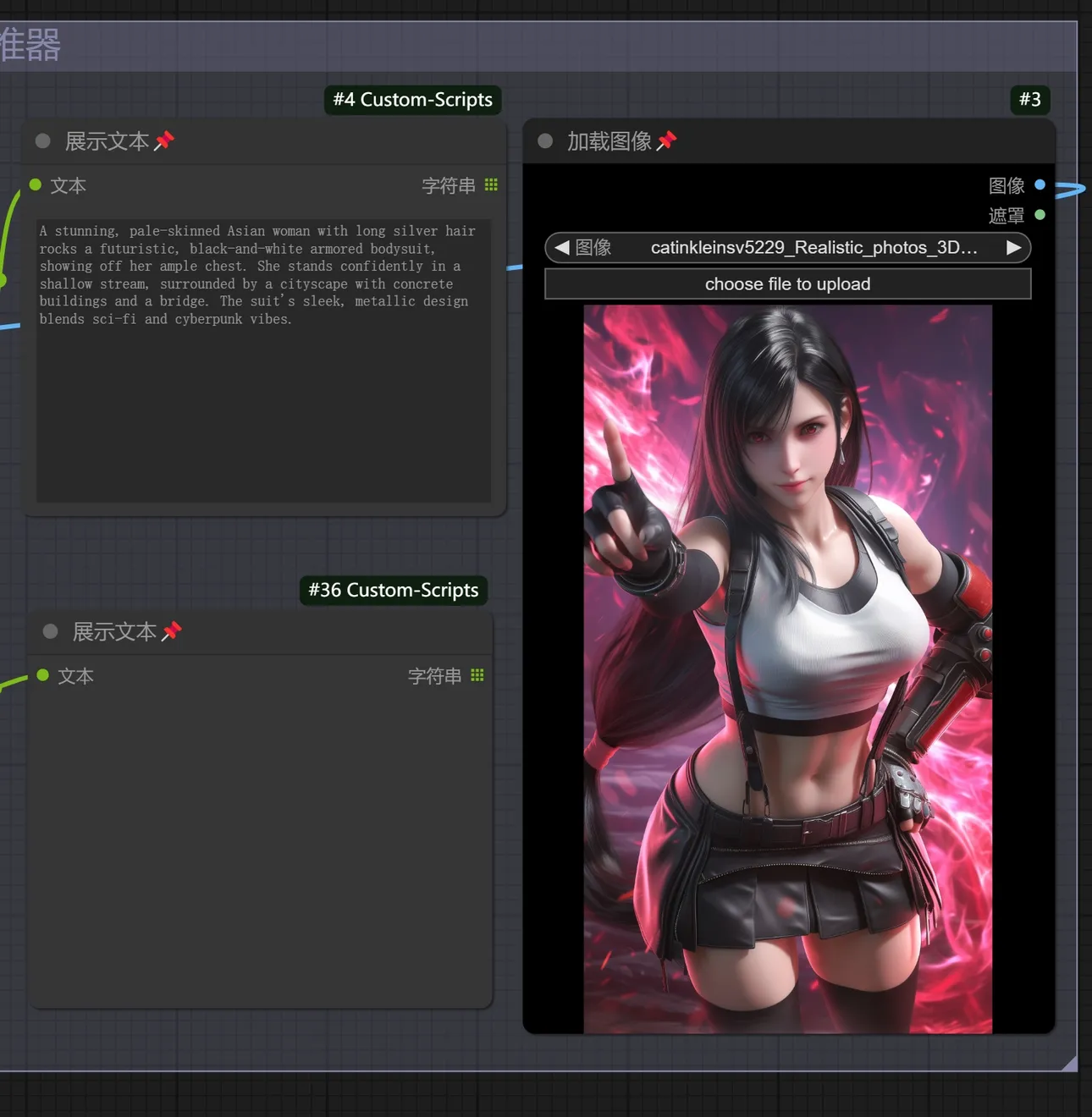
Task: Click the 文本 label on node #4
Action: coord(68,185)
